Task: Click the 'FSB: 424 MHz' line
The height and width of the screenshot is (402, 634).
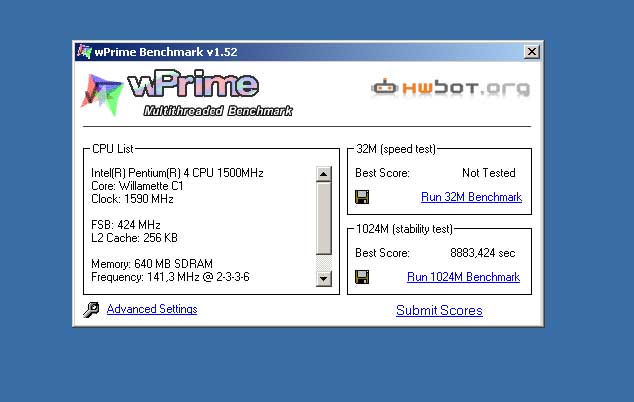Action: click(x=126, y=225)
